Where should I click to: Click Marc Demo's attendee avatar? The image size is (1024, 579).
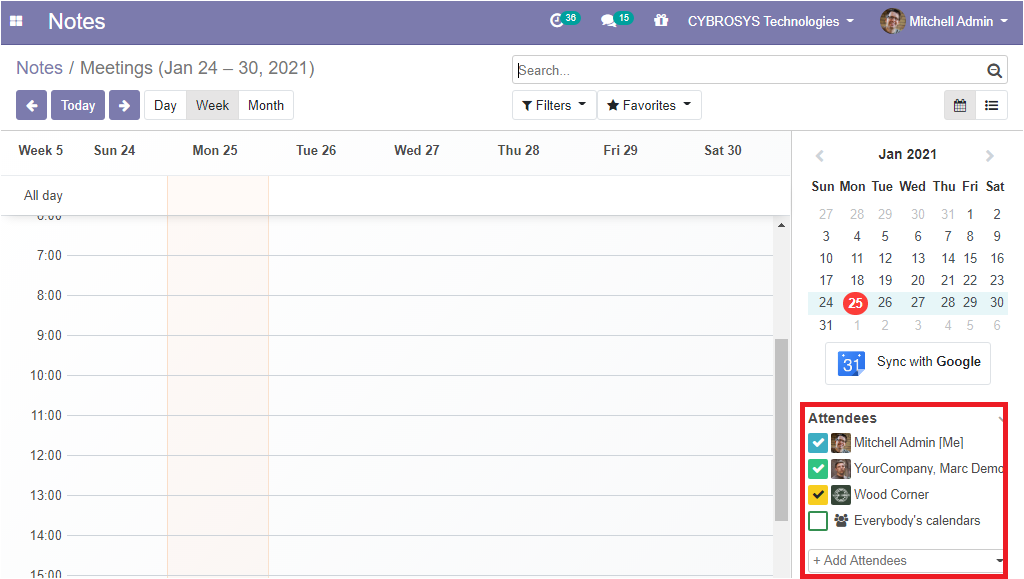tap(840, 469)
